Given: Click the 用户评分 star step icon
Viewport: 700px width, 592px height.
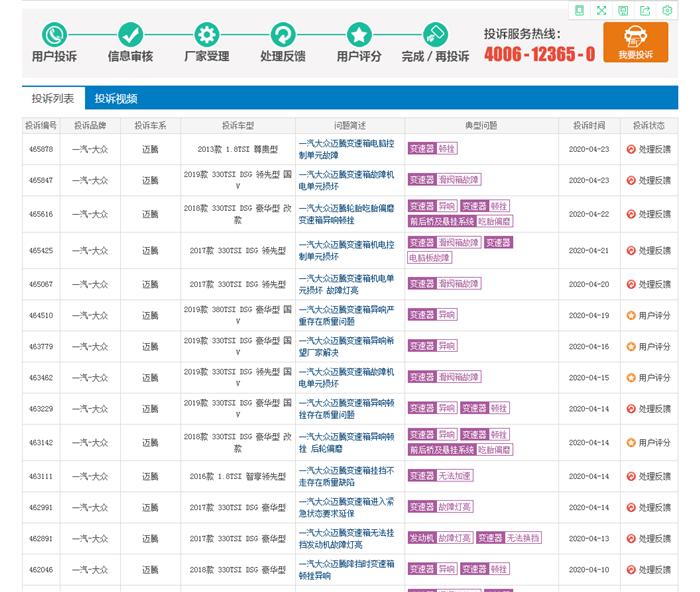Looking at the screenshot, I should (x=359, y=34).
